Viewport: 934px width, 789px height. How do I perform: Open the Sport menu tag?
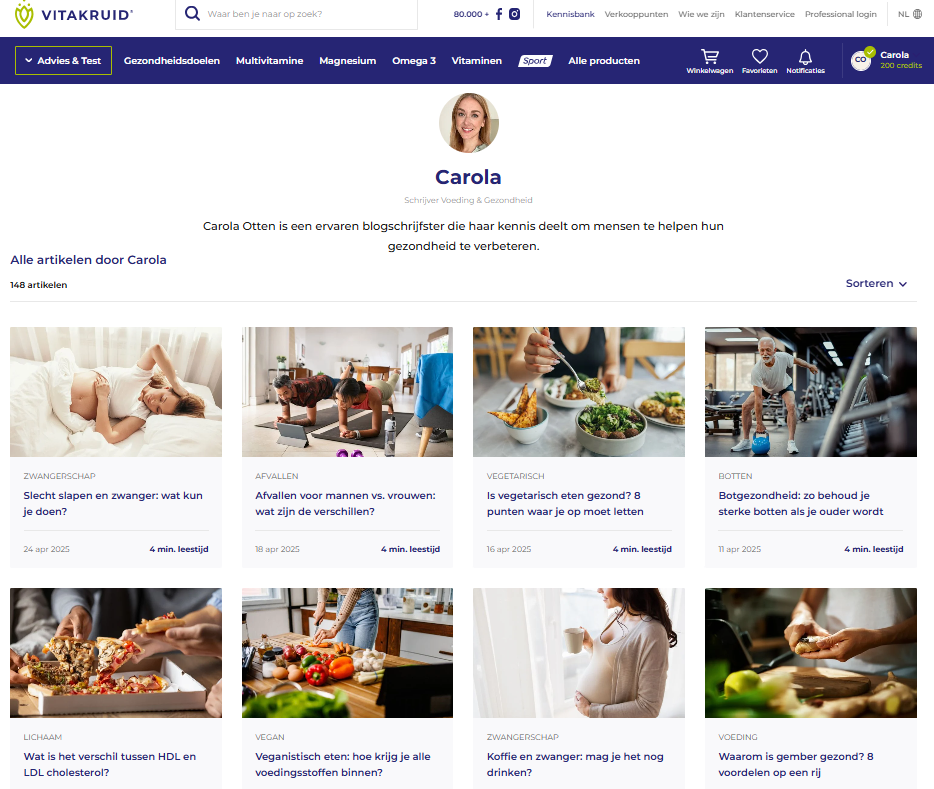click(x=535, y=61)
